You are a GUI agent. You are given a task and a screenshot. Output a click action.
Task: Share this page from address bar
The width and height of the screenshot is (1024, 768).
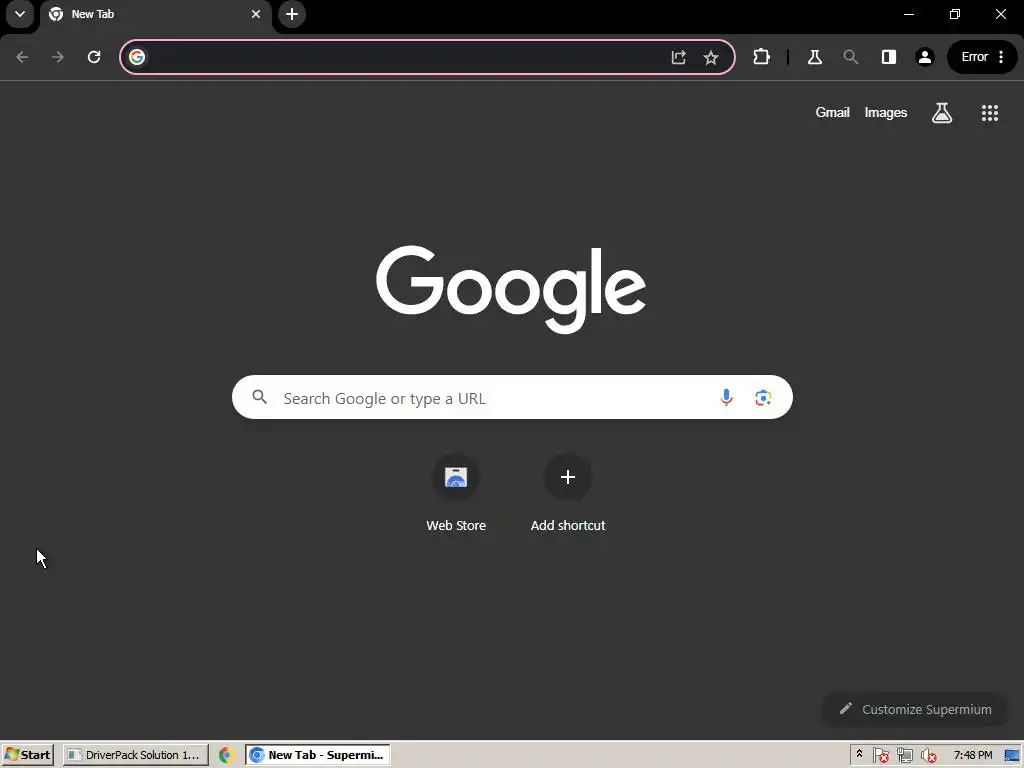679,57
